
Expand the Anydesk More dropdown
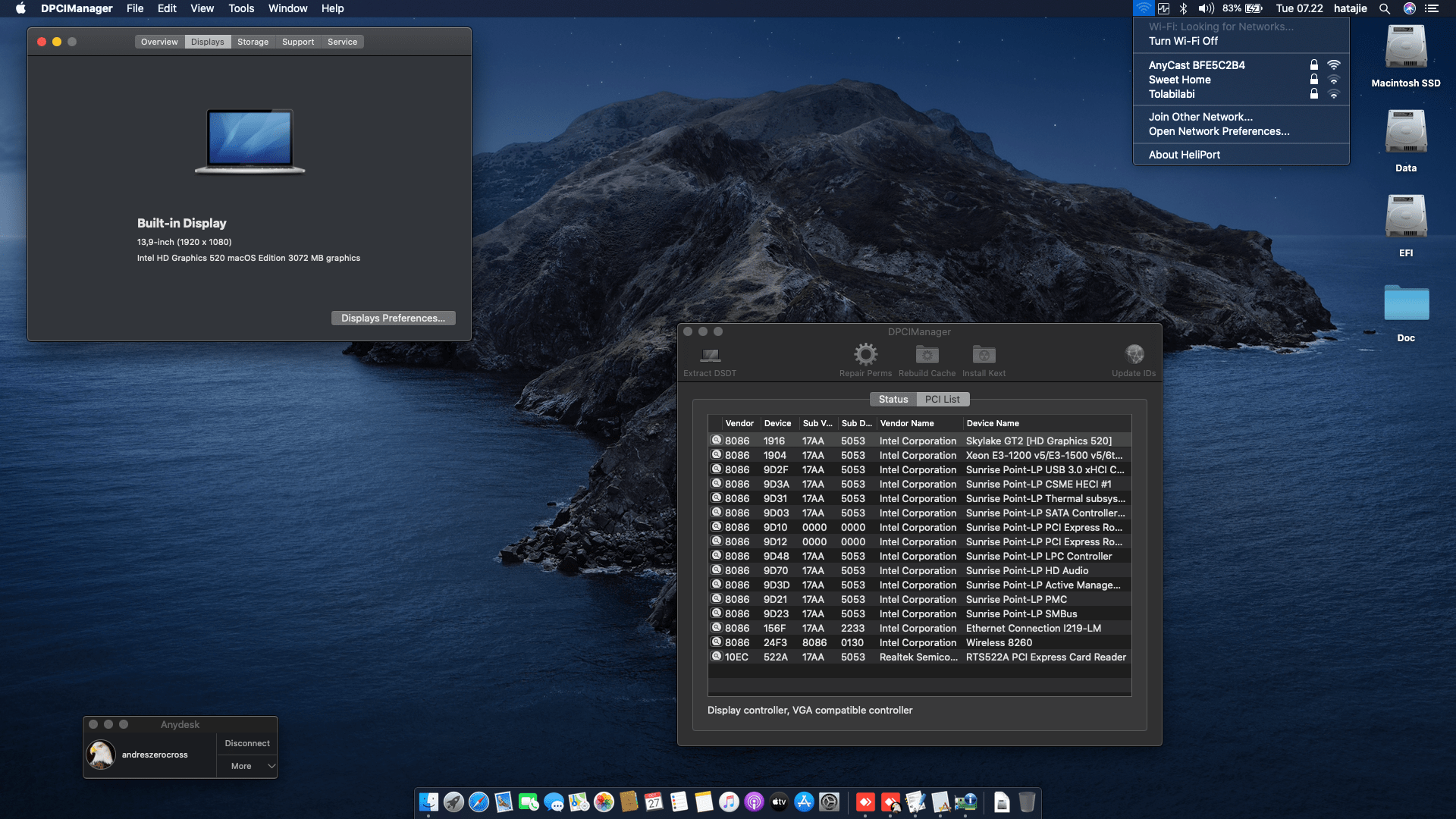click(x=247, y=766)
